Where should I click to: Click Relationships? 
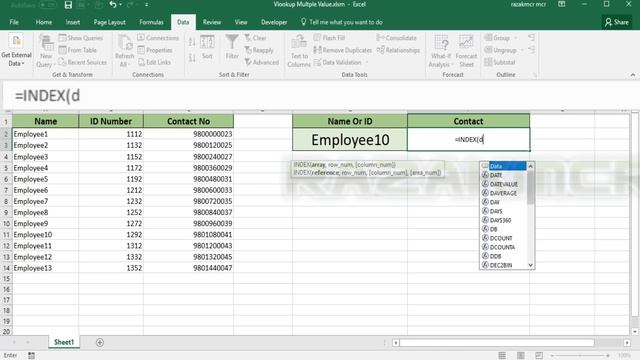(398, 50)
